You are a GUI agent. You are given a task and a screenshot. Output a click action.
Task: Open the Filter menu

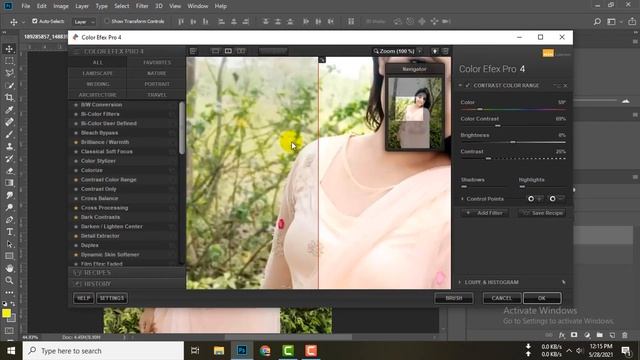[142, 6]
